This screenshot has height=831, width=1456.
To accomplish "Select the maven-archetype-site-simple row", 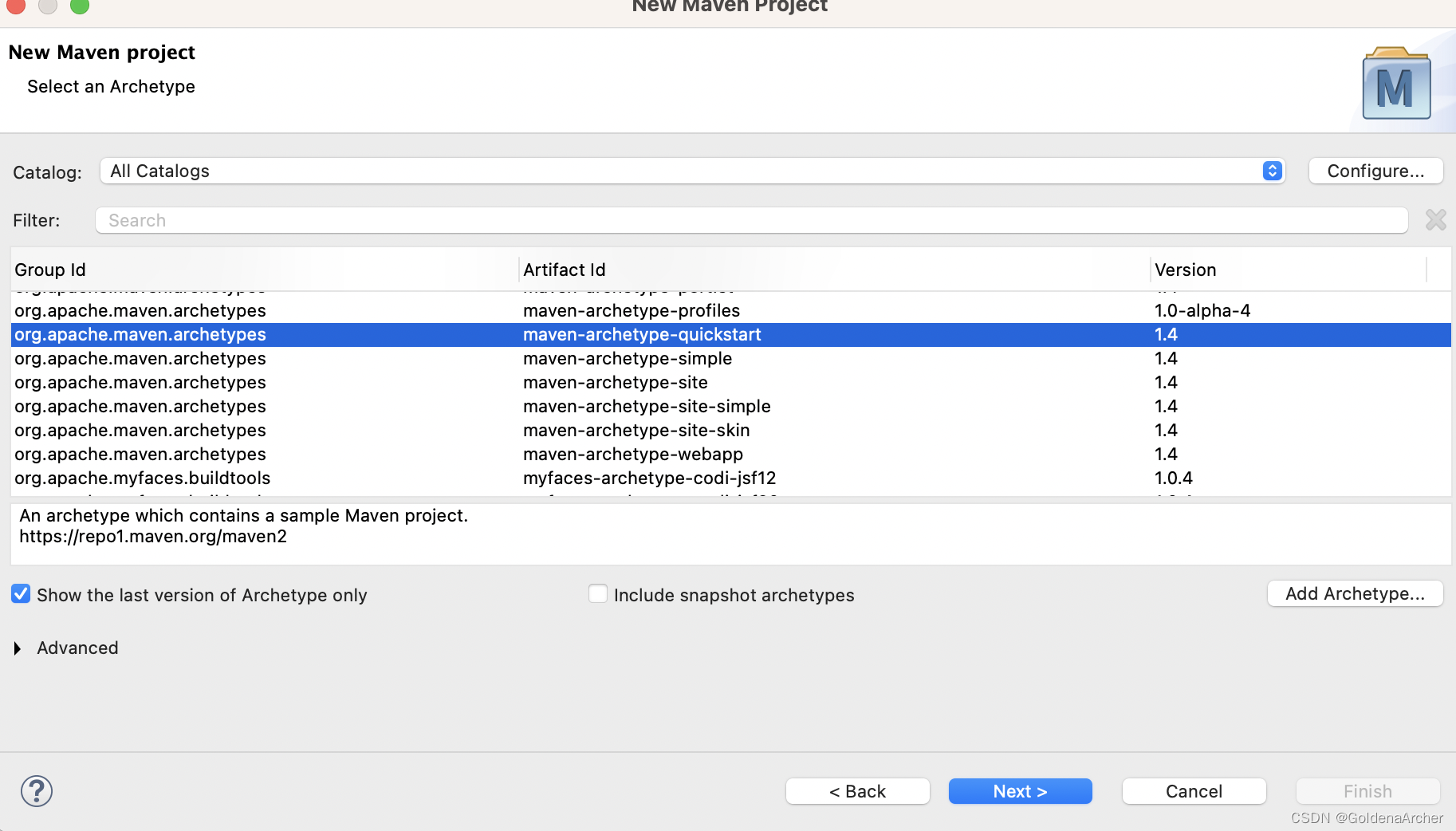I will [730, 406].
